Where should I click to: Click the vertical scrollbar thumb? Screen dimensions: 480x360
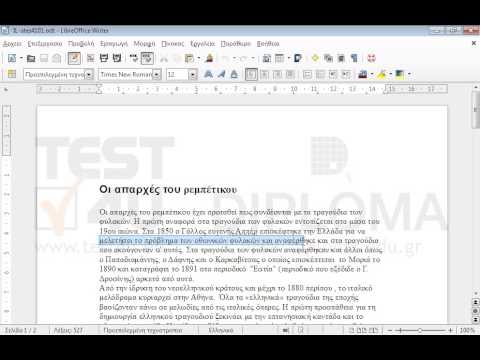(476, 109)
